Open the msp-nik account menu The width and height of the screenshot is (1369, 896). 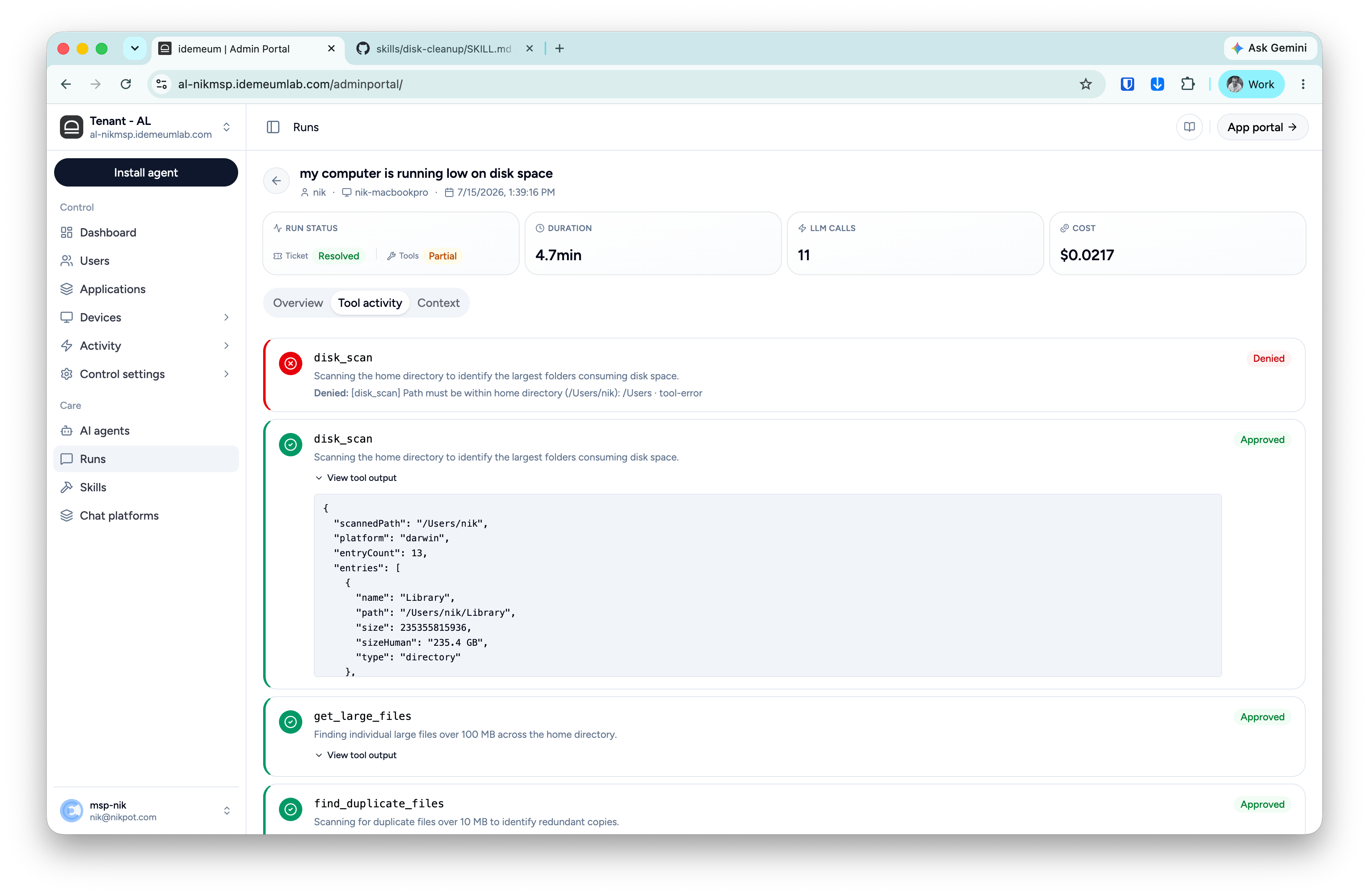click(x=146, y=811)
